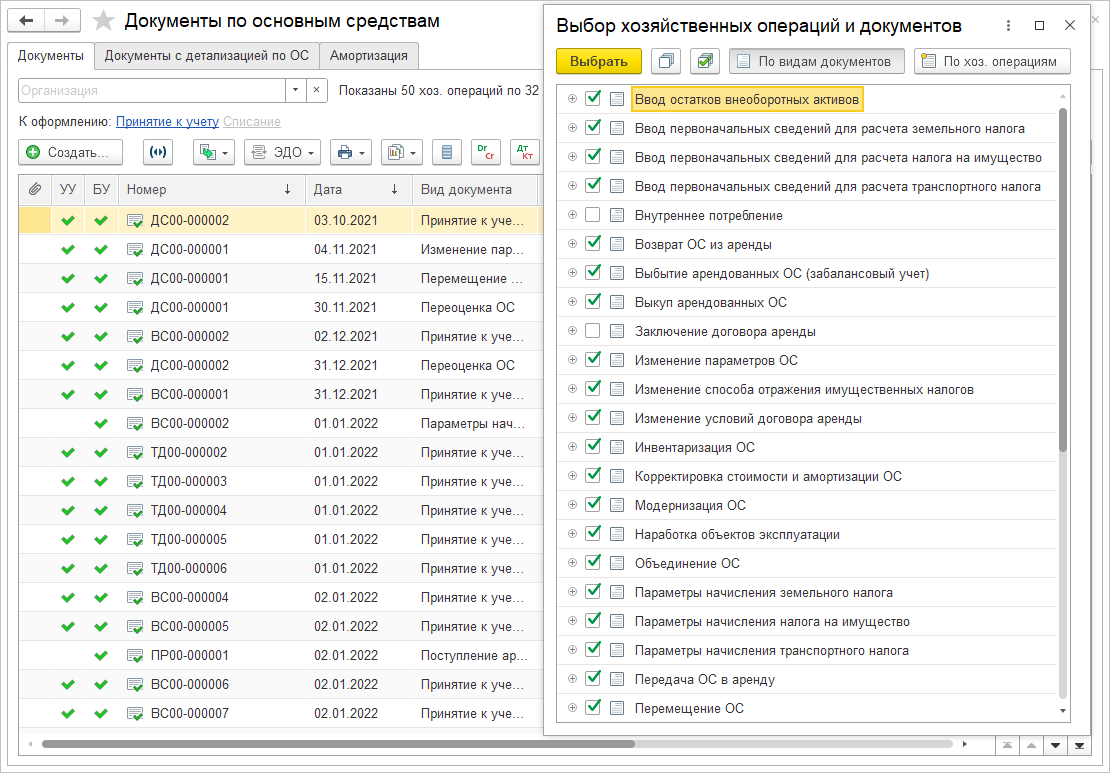The image size is (1110, 773).
Task: Expand the Инвентаризация ОС tree node
Action: 572,447
